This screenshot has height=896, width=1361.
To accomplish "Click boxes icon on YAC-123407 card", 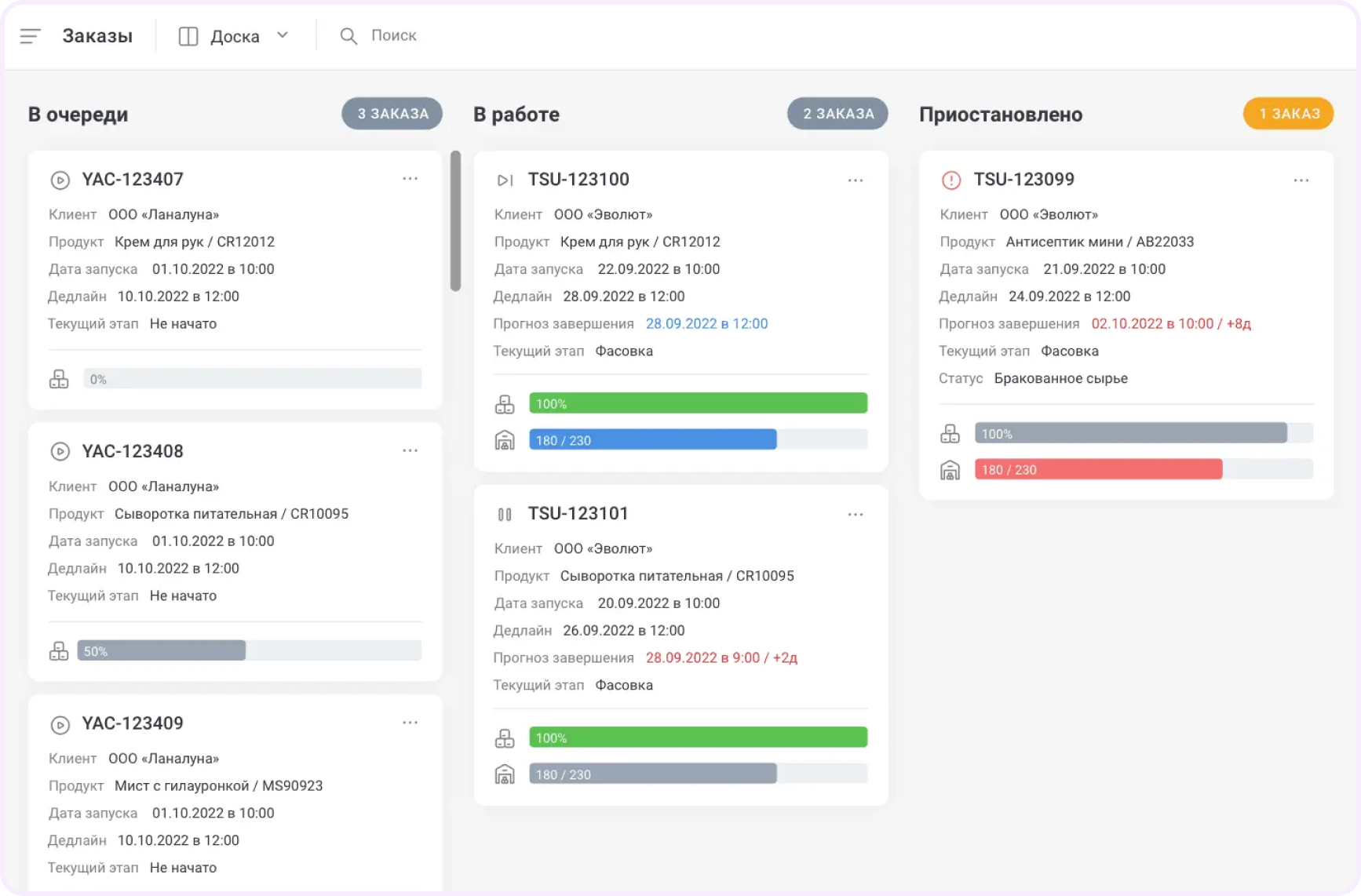I will tap(59, 379).
